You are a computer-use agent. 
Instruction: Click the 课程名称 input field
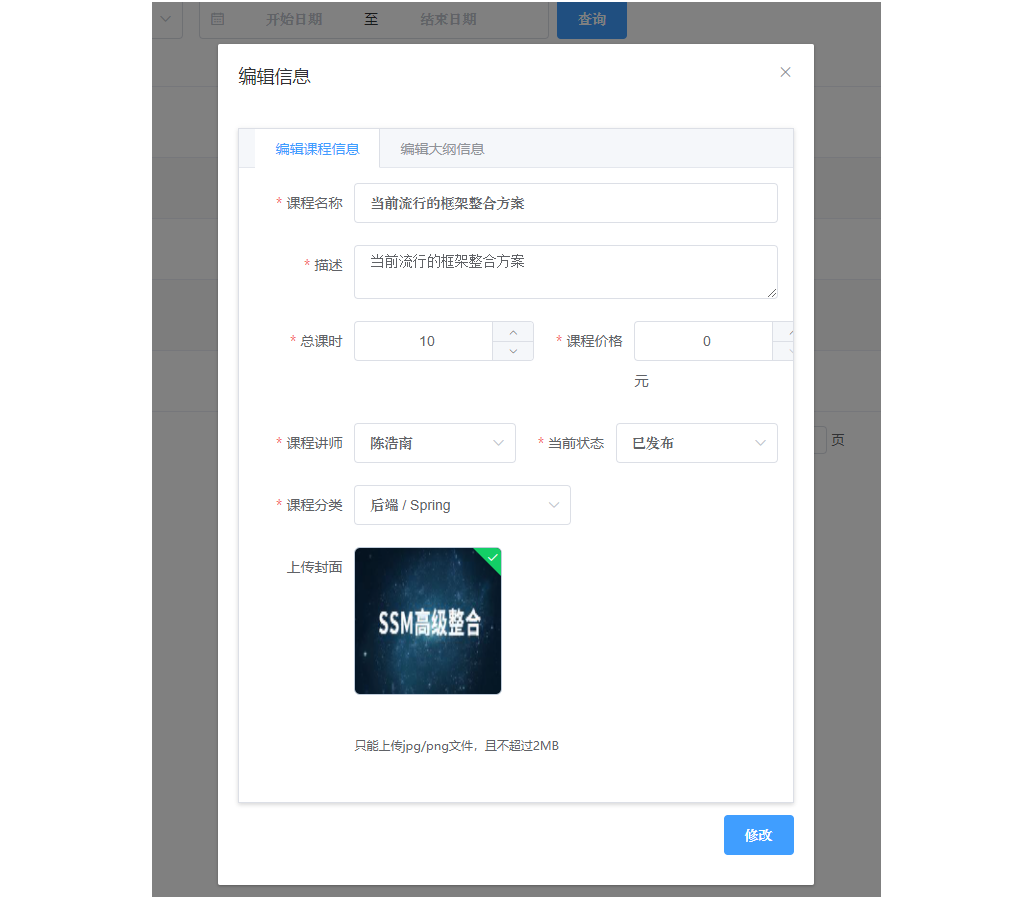(x=565, y=203)
